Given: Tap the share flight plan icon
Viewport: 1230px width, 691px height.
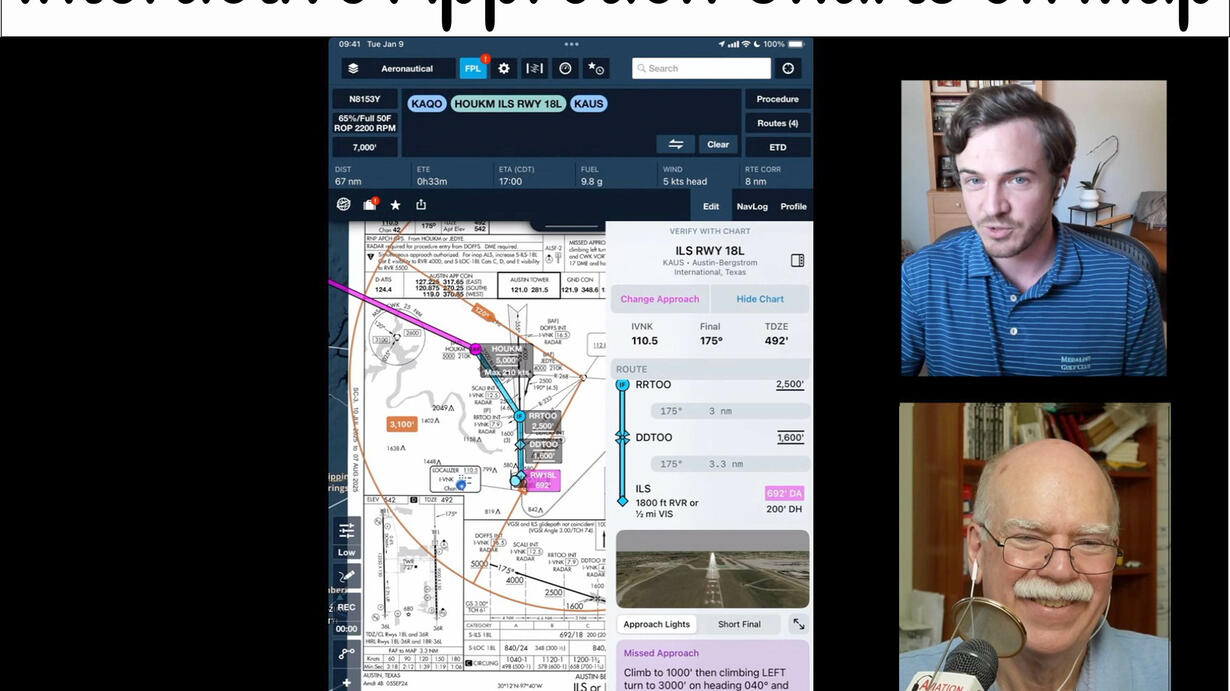Looking at the screenshot, I should coord(421,205).
